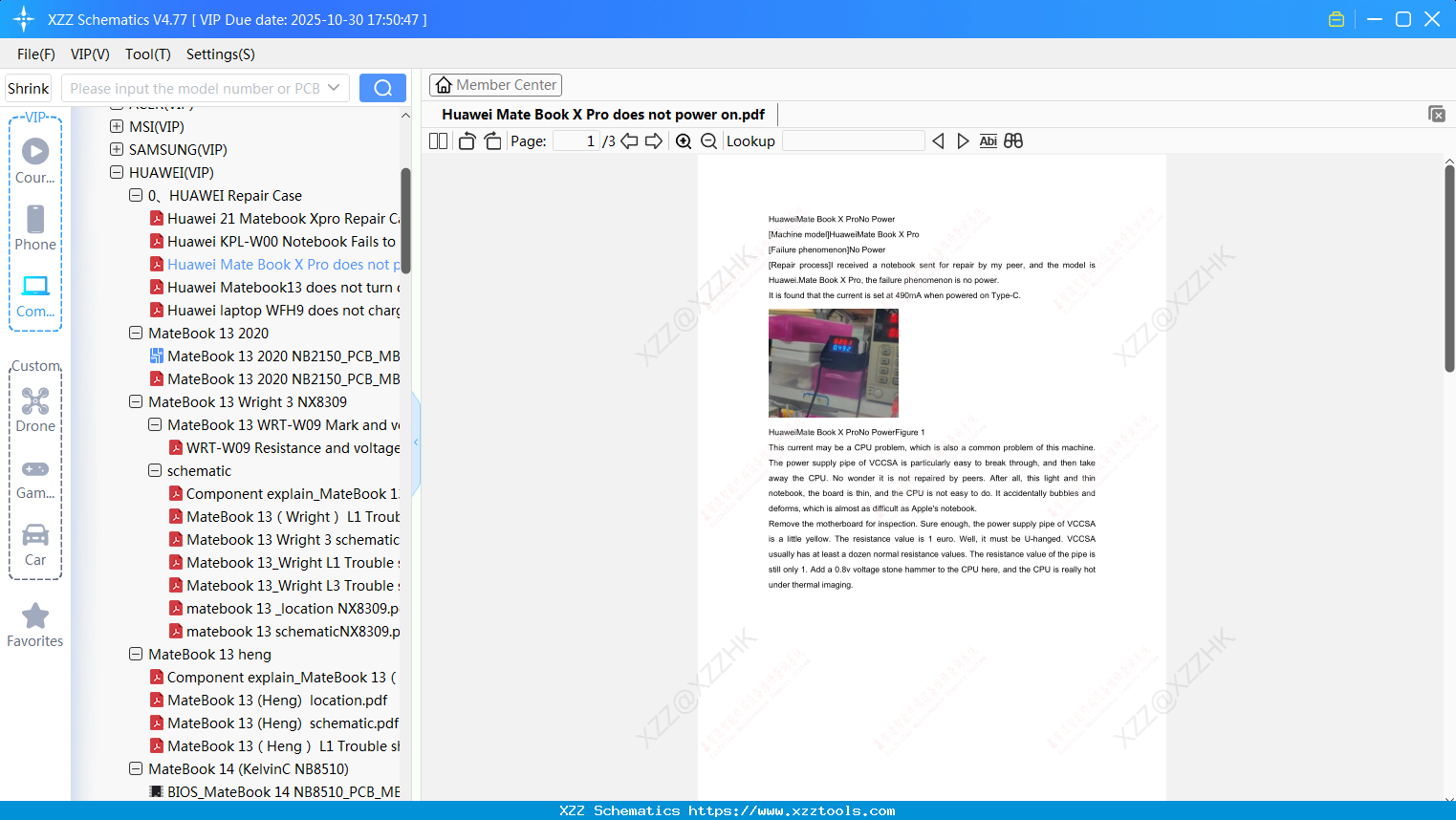Screen dimensions: 1456x820
Task: Open the Tool(T) menu
Action: point(148,54)
